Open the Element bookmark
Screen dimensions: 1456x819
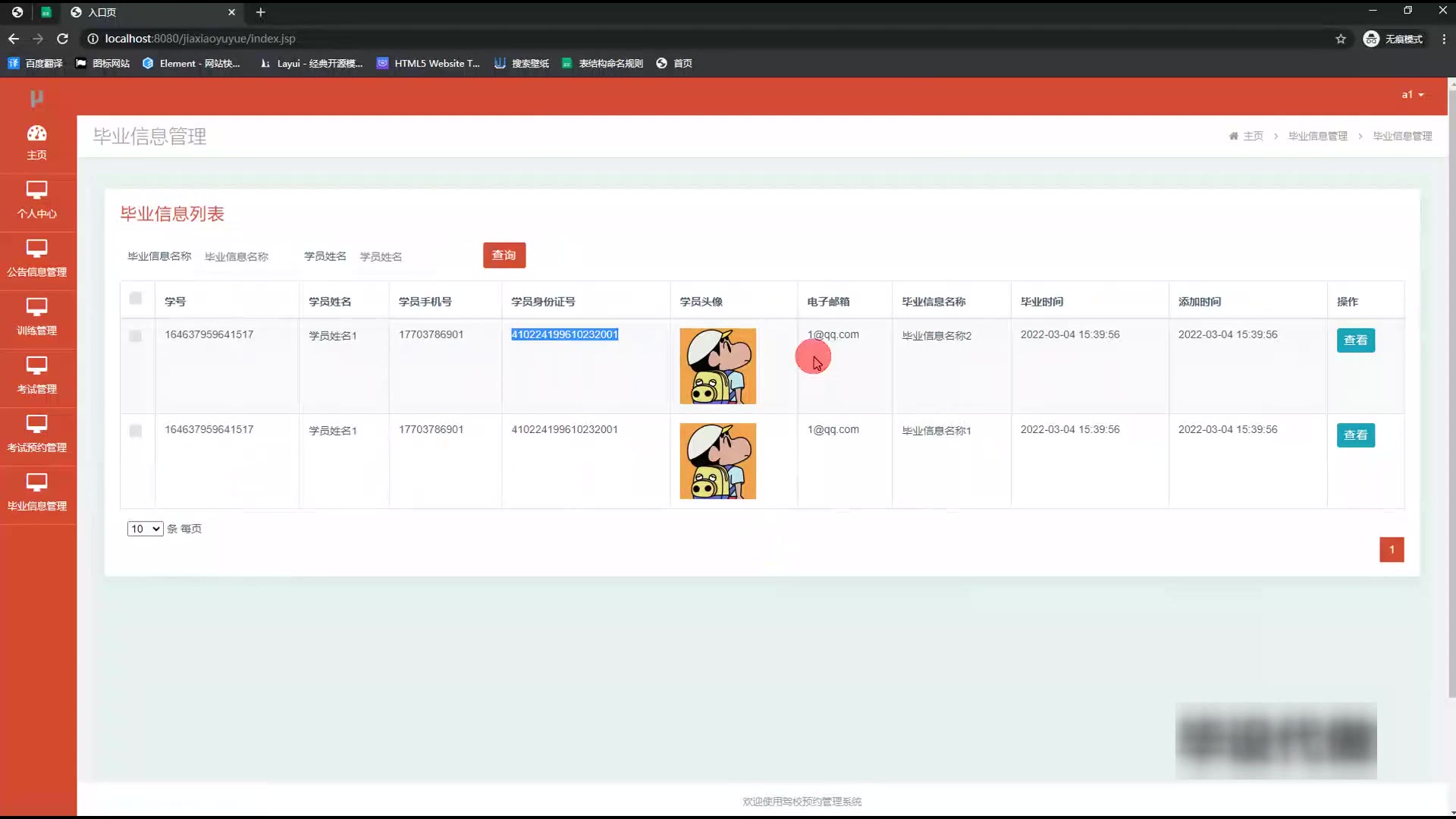191,64
